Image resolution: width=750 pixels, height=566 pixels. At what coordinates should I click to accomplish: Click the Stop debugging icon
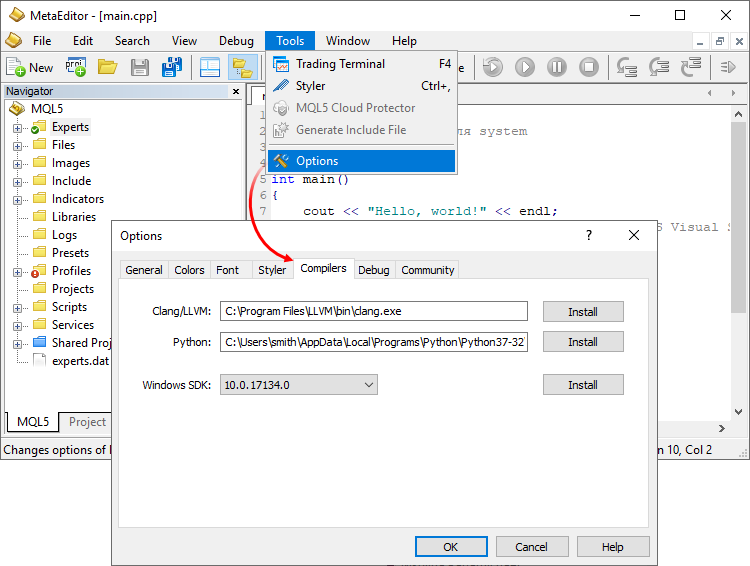point(589,67)
